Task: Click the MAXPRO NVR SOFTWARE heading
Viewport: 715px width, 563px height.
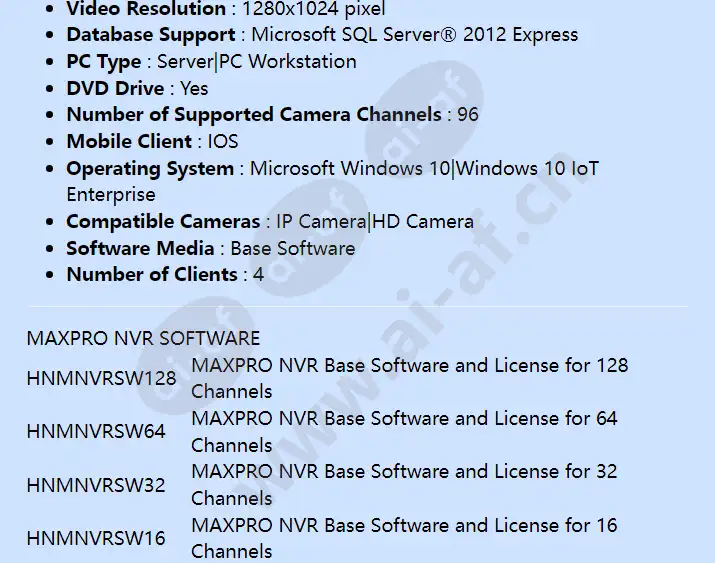Action: (143, 338)
